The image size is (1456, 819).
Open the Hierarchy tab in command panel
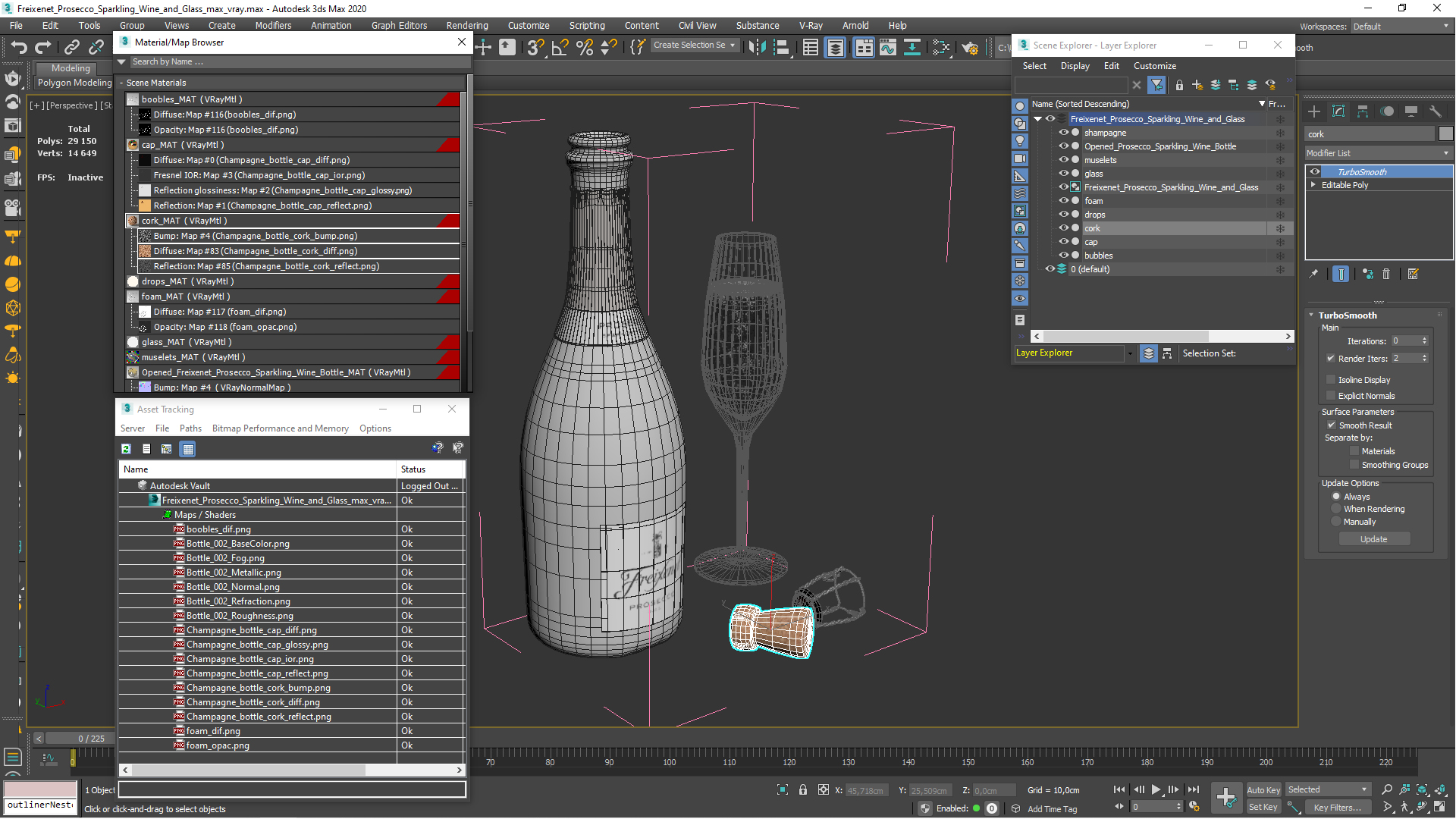click(1363, 111)
